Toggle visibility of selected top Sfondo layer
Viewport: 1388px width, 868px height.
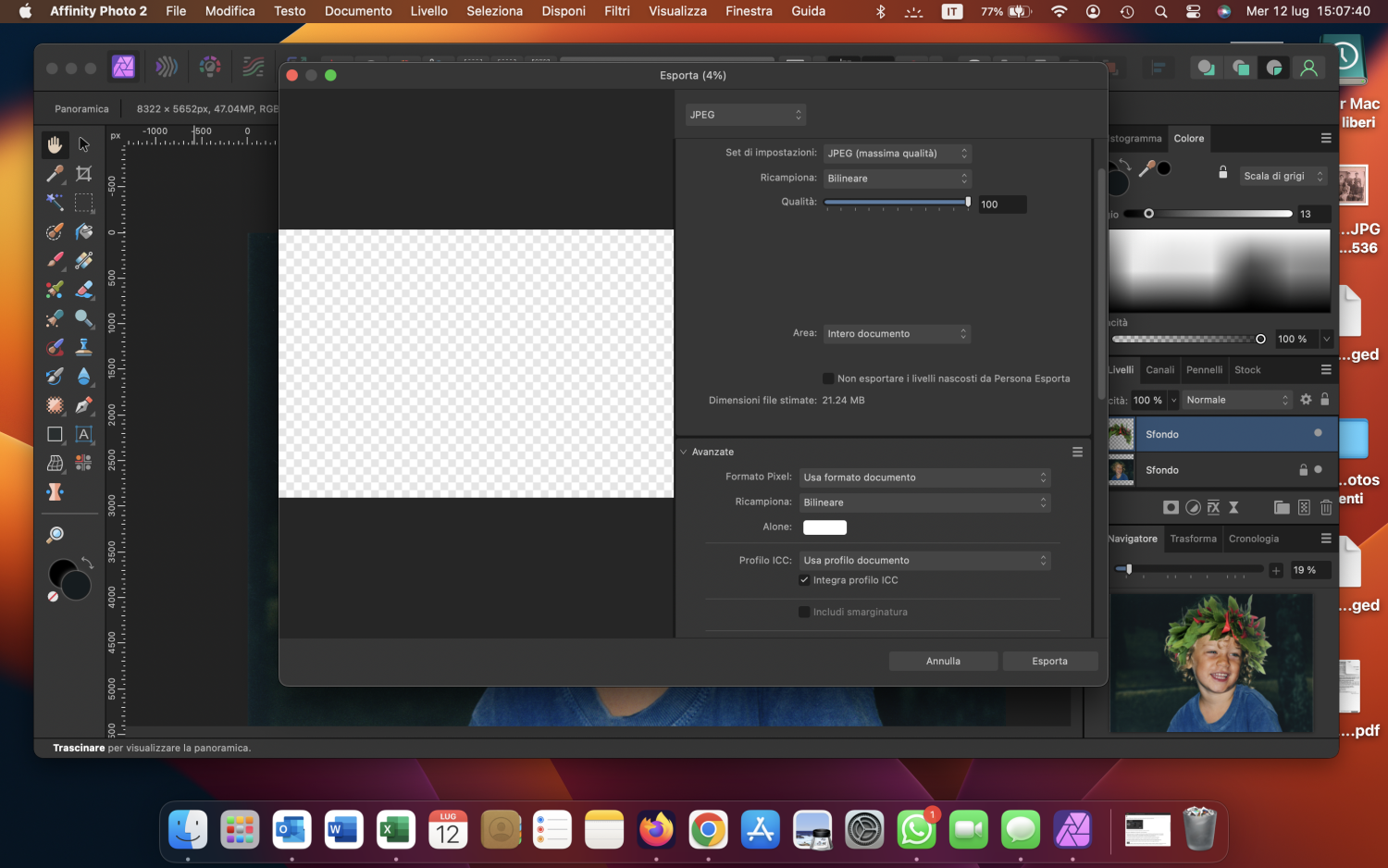pos(1318,433)
